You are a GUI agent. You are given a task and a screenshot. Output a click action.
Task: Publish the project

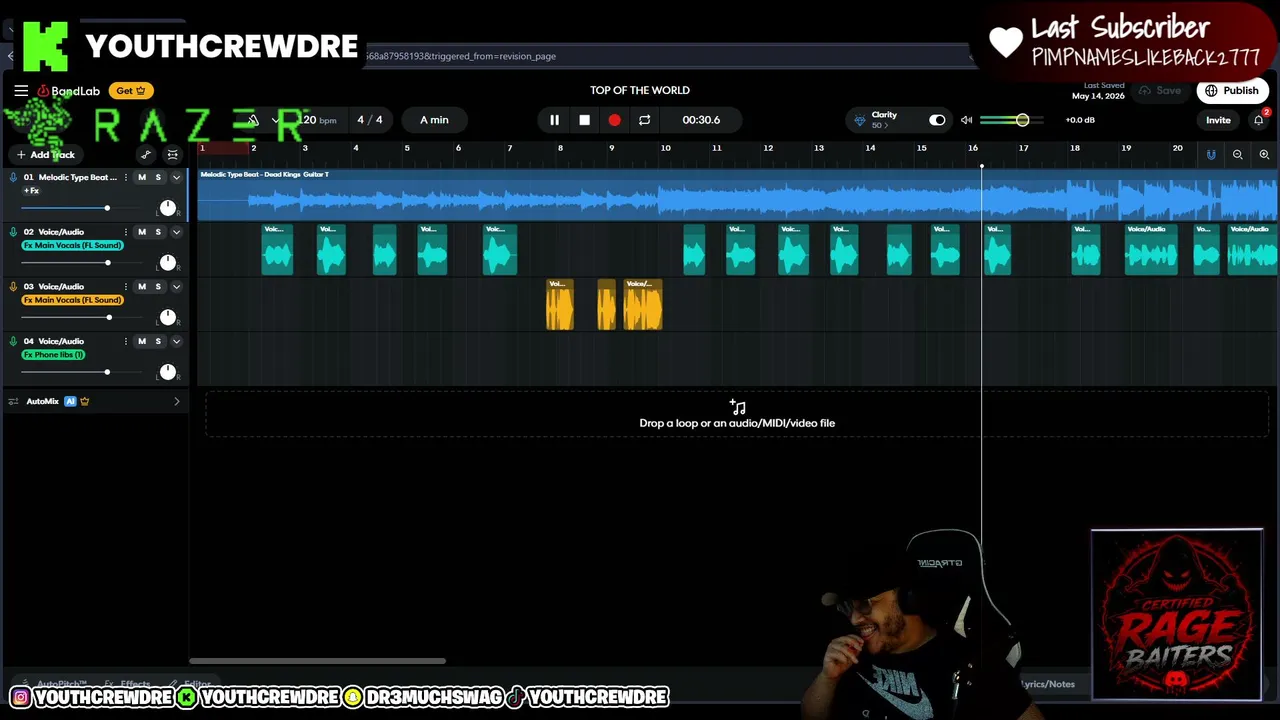click(1232, 91)
